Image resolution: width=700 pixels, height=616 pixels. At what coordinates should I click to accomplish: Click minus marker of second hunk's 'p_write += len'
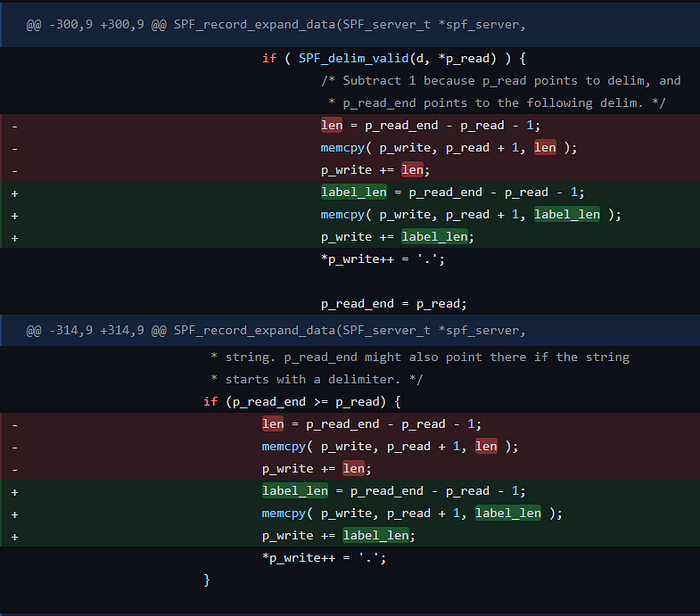pyautogui.click(x=14, y=468)
